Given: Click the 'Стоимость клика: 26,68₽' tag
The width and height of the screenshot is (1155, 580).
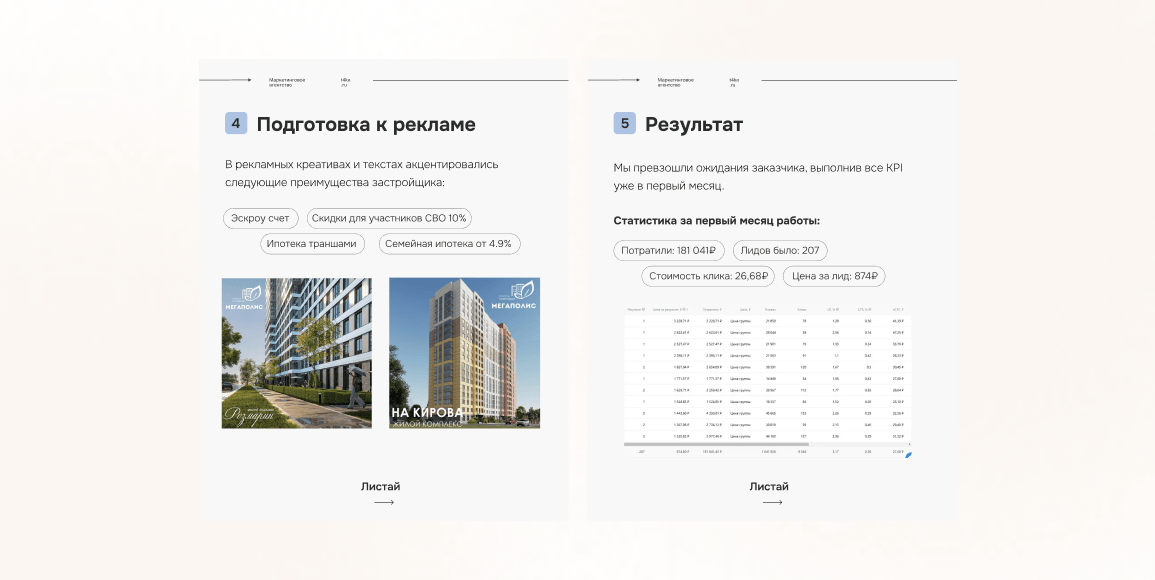Looking at the screenshot, I should pyautogui.click(x=708, y=276).
